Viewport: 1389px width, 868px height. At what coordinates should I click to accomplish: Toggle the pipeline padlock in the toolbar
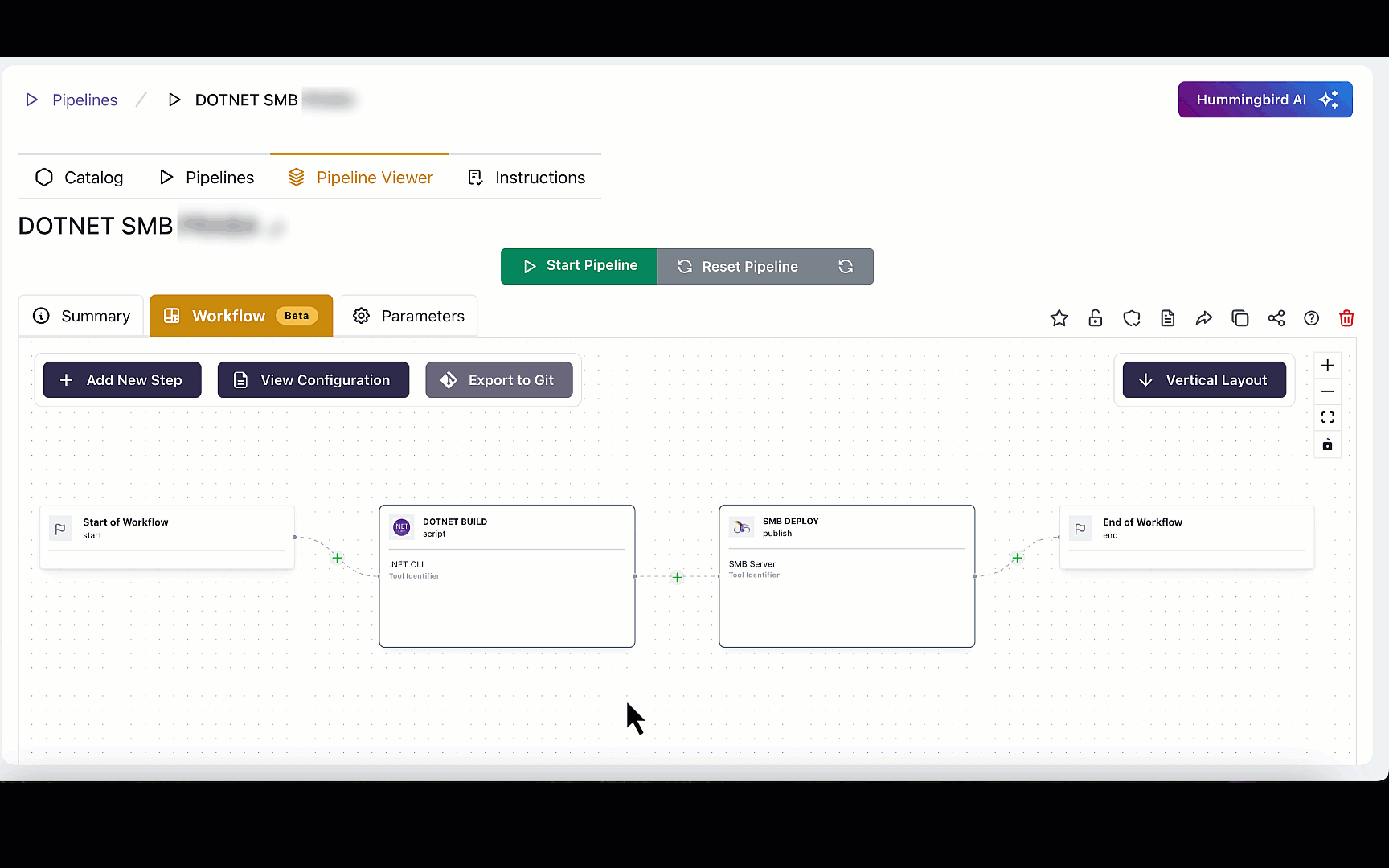1095,318
